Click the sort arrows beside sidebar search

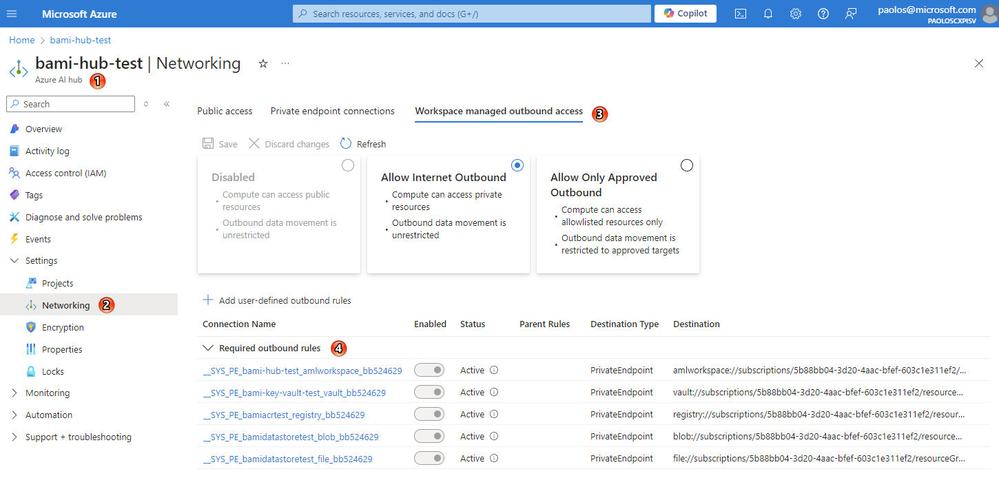coord(146,104)
